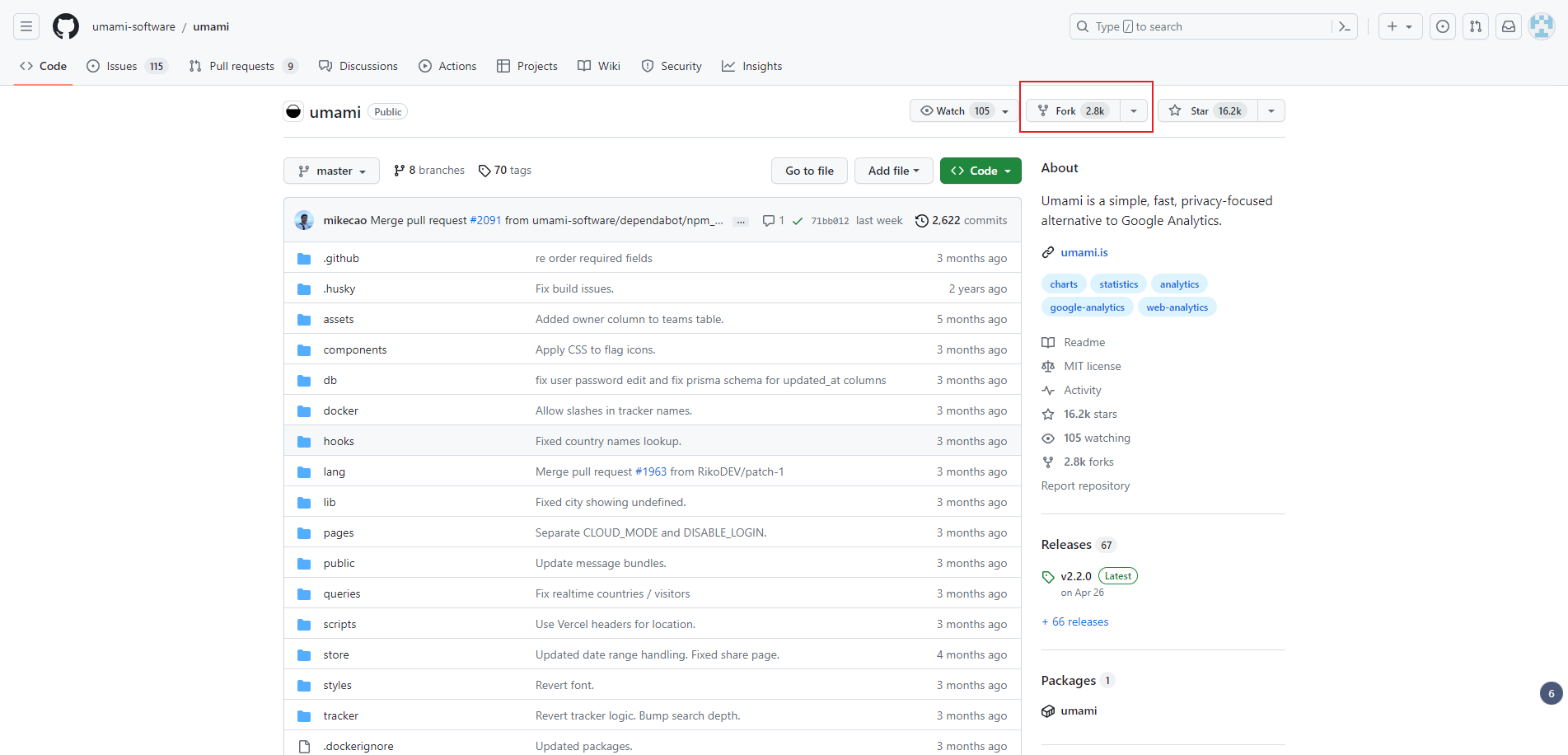Click the .dockerignore file icon
This screenshot has width=1568, height=755.
[304, 747]
